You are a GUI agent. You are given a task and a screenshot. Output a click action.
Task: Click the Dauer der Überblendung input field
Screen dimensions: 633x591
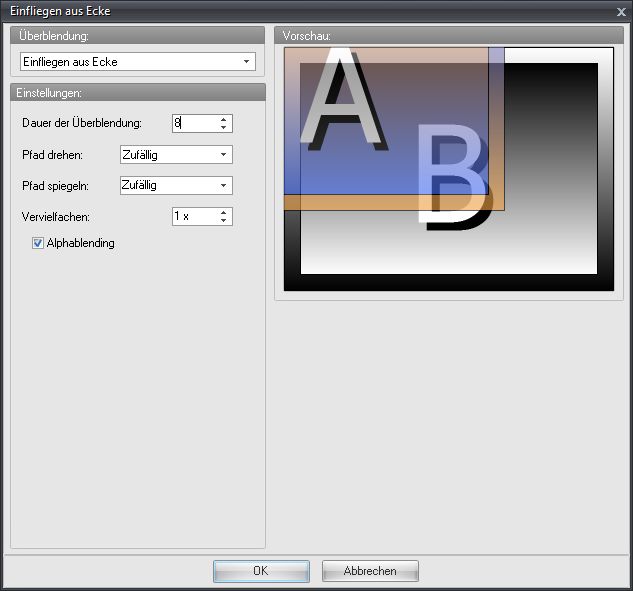click(x=193, y=123)
